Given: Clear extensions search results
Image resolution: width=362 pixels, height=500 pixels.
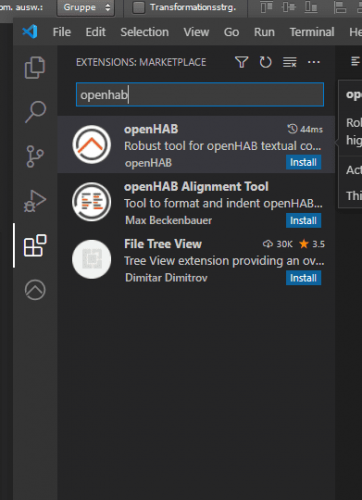Looking at the screenshot, I should point(290,62).
